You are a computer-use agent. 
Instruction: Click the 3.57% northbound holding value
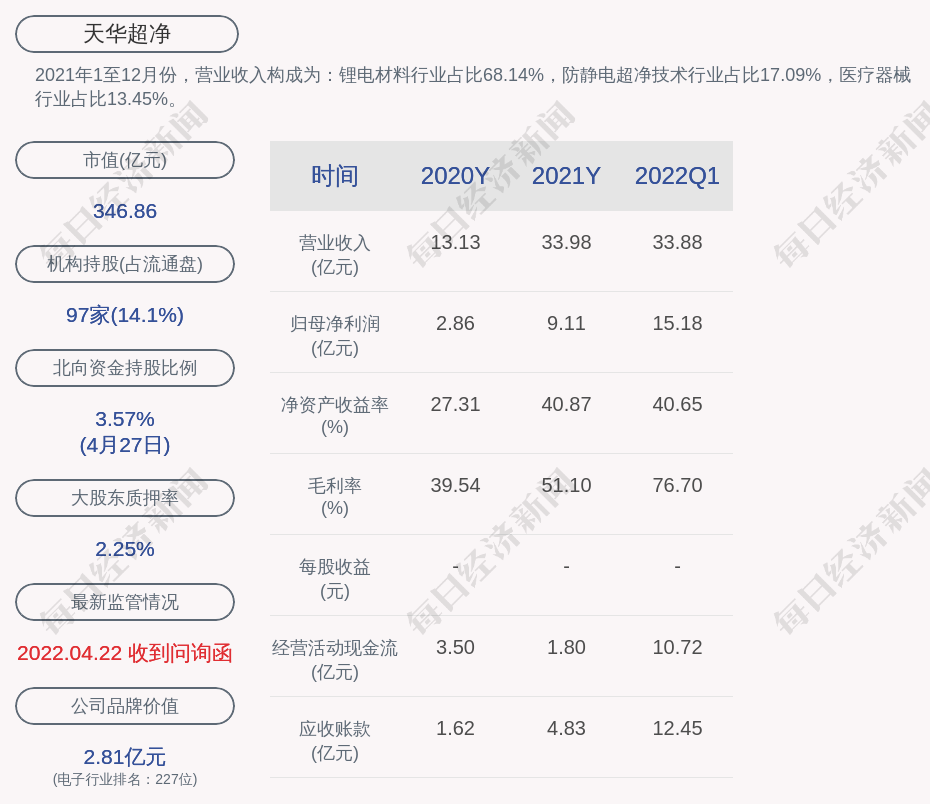point(125,419)
